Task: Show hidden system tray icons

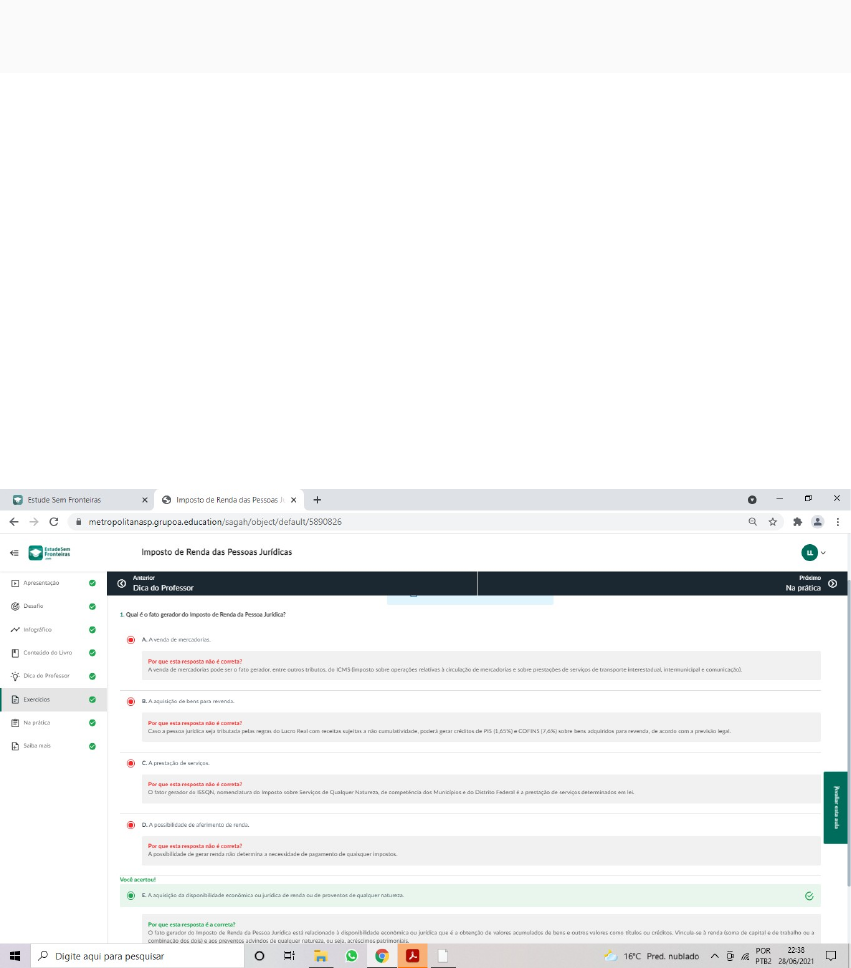Action: pyautogui.click(x=715, y=956)
